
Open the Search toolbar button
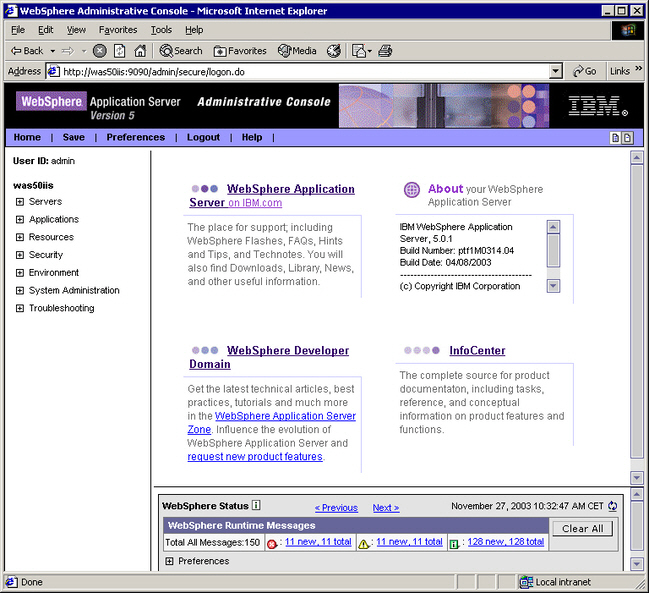click(181, 51)
